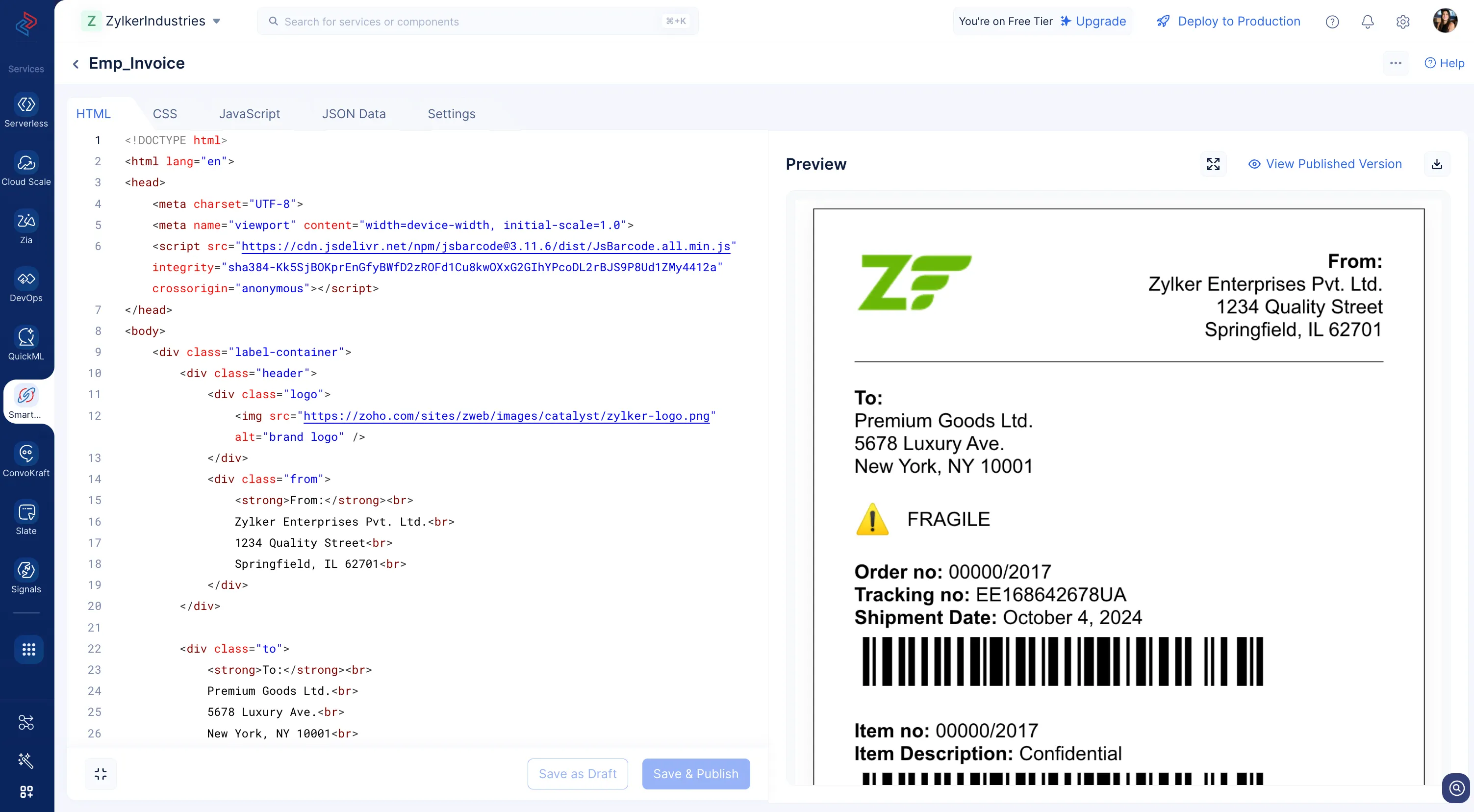
Task: Open the Zia service
Action: click(x=26, y=227)
